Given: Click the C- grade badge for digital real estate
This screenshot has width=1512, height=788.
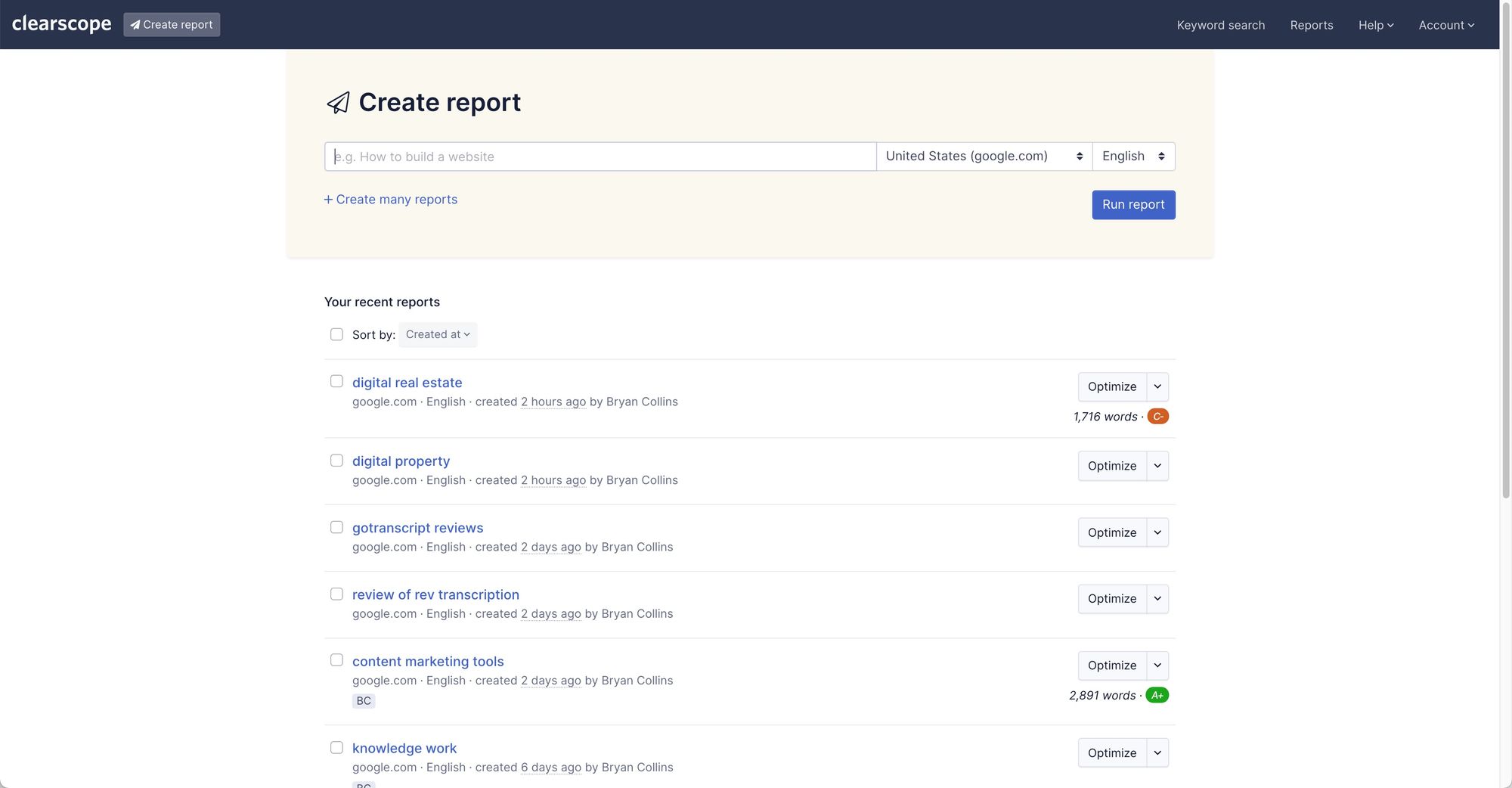Looking at the screenshot, I should point(1157,417).
